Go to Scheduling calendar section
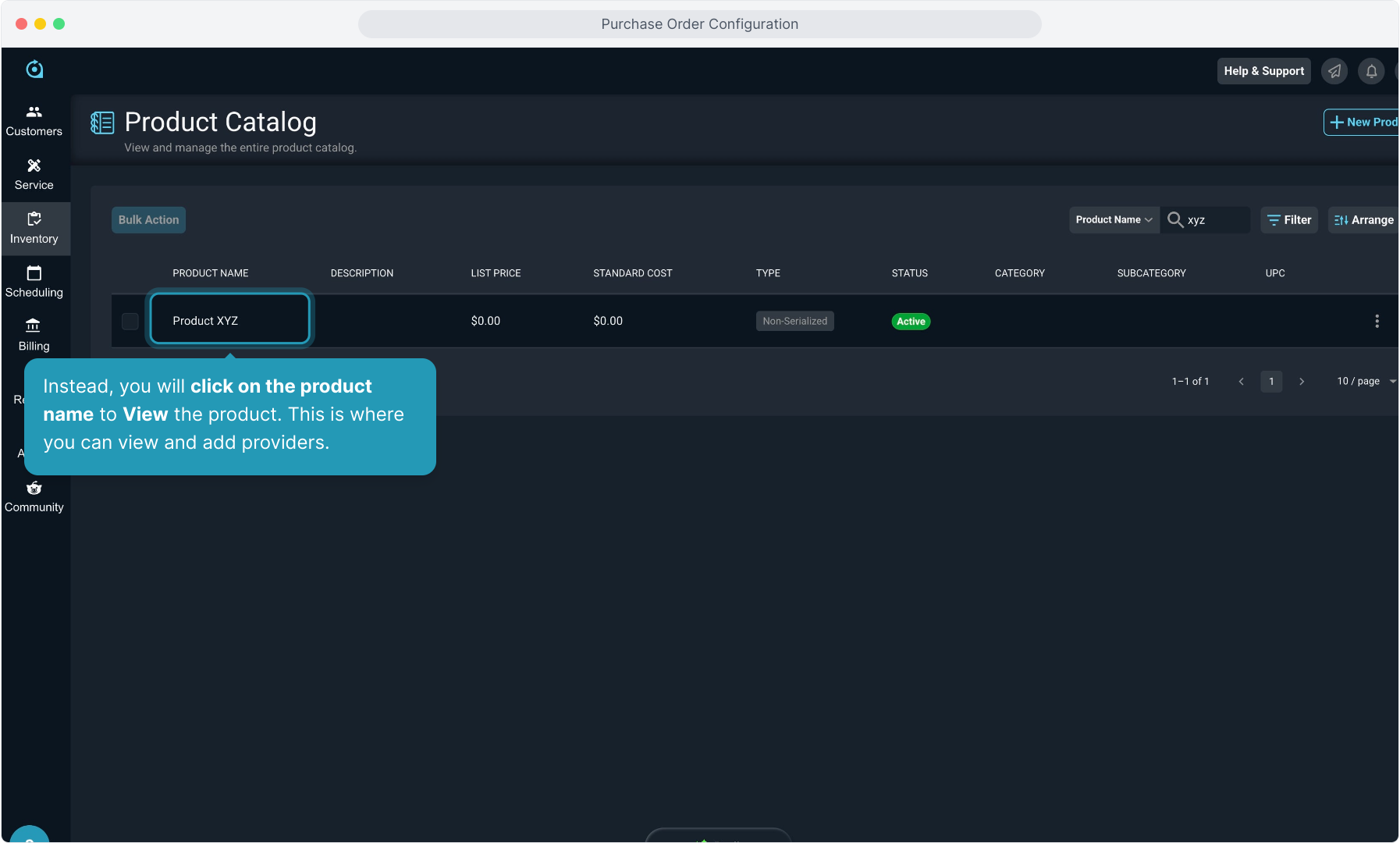This screenshot has height=843, width=1400. (x=34, y=282)
